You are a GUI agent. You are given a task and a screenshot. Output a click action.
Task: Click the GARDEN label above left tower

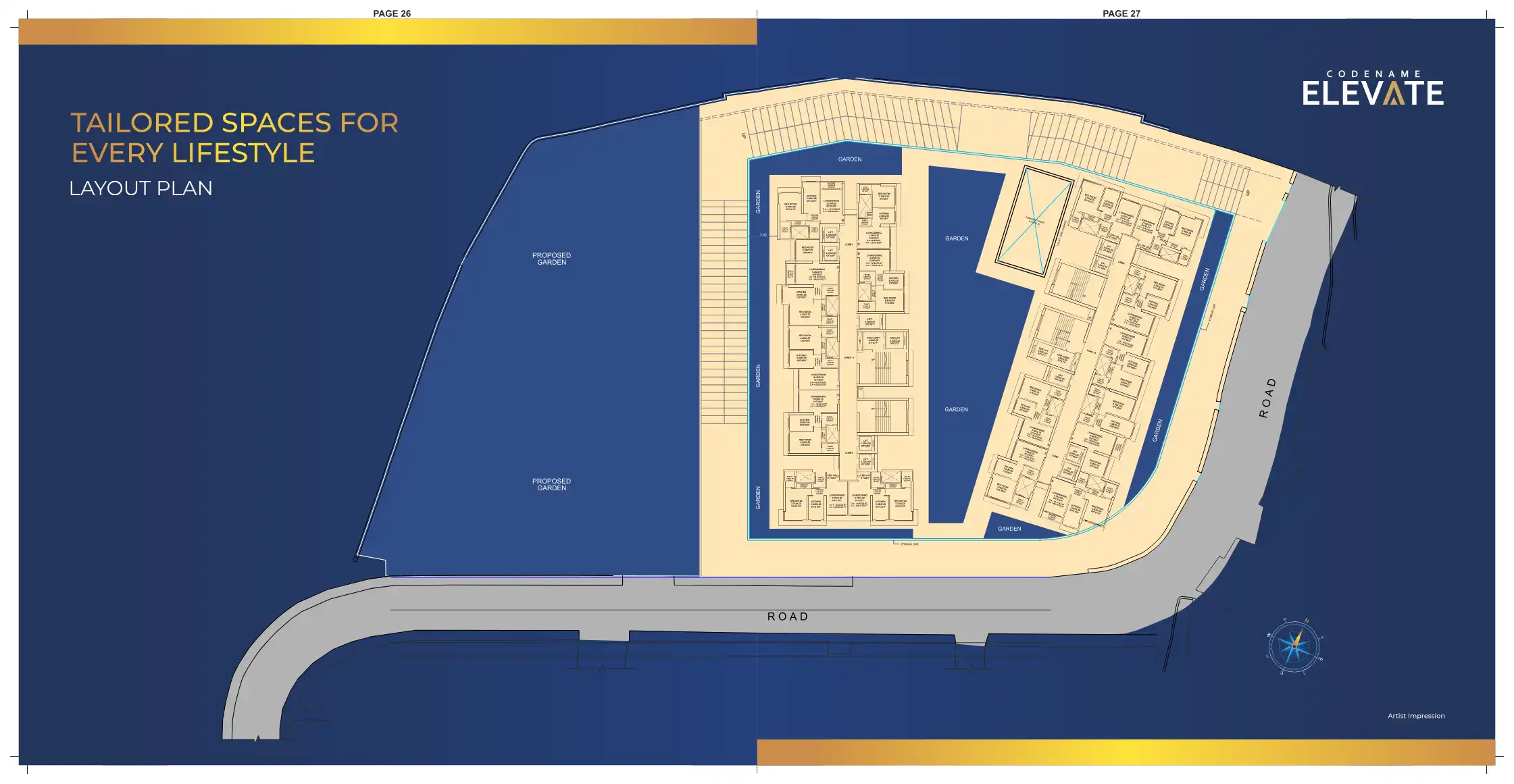tap(849, 159)
